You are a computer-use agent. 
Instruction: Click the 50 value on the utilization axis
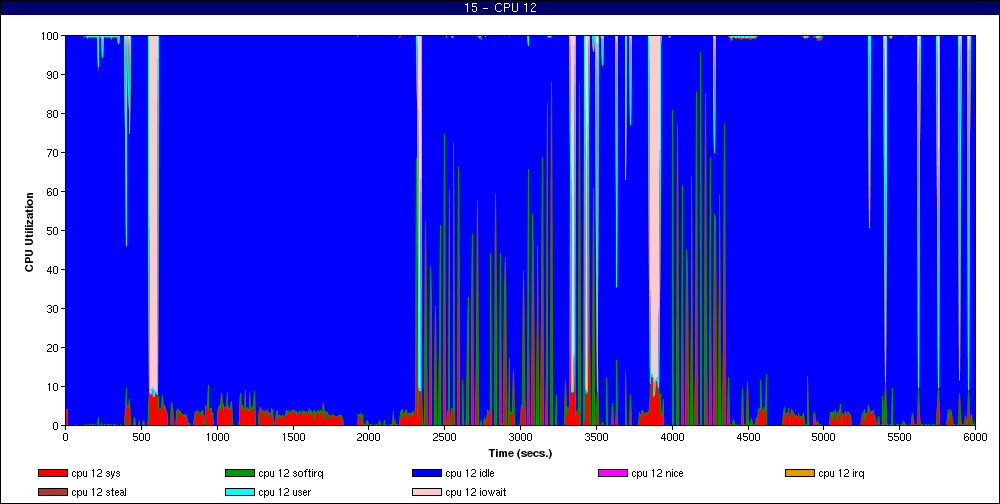[x=54, y=231]
